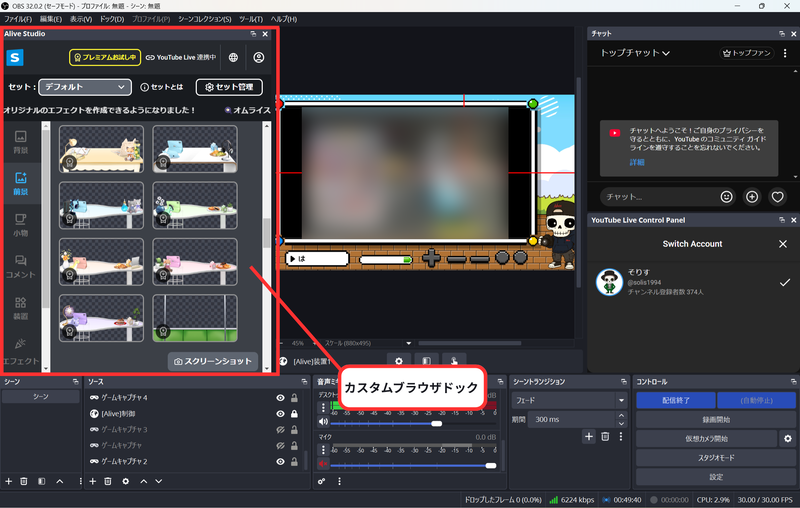The width and height of the screenshot is (800, 508).
Task: Select the 前景 category in Alive Studio sidebar
Action: 20,184
